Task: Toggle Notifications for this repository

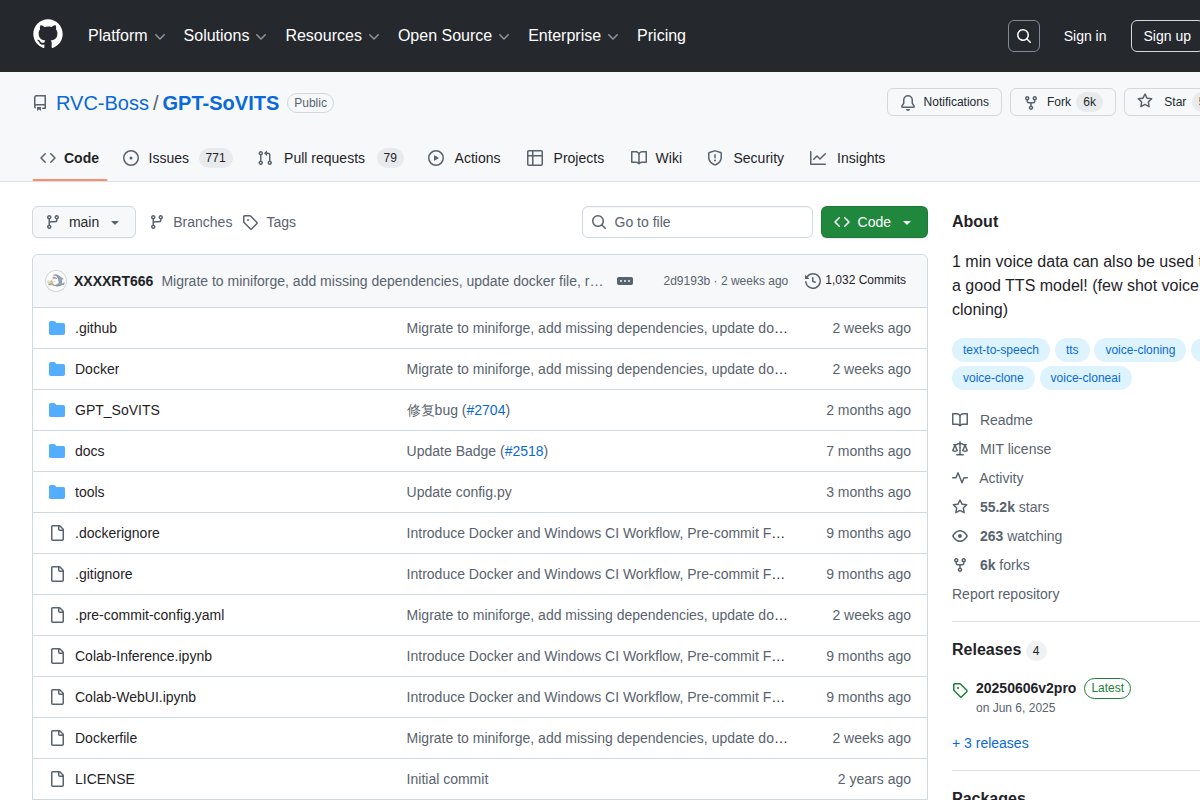Action: click(x=945, y=102)
